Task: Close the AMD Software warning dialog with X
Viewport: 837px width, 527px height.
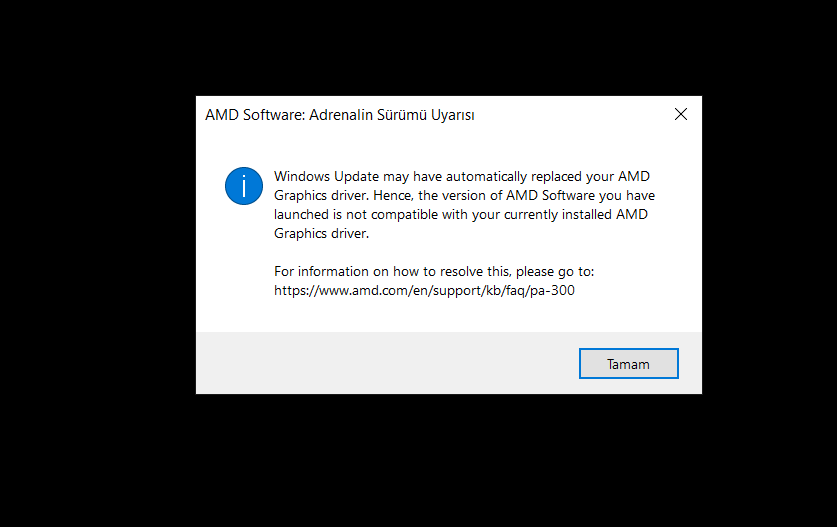Action: 681,114
